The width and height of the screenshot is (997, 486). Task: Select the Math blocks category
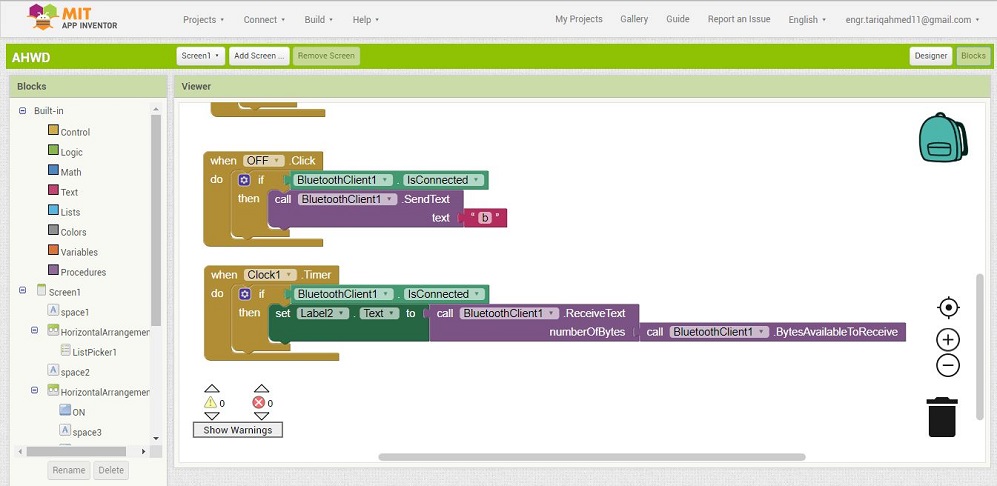pyautogui.click(x=65, y=172)
